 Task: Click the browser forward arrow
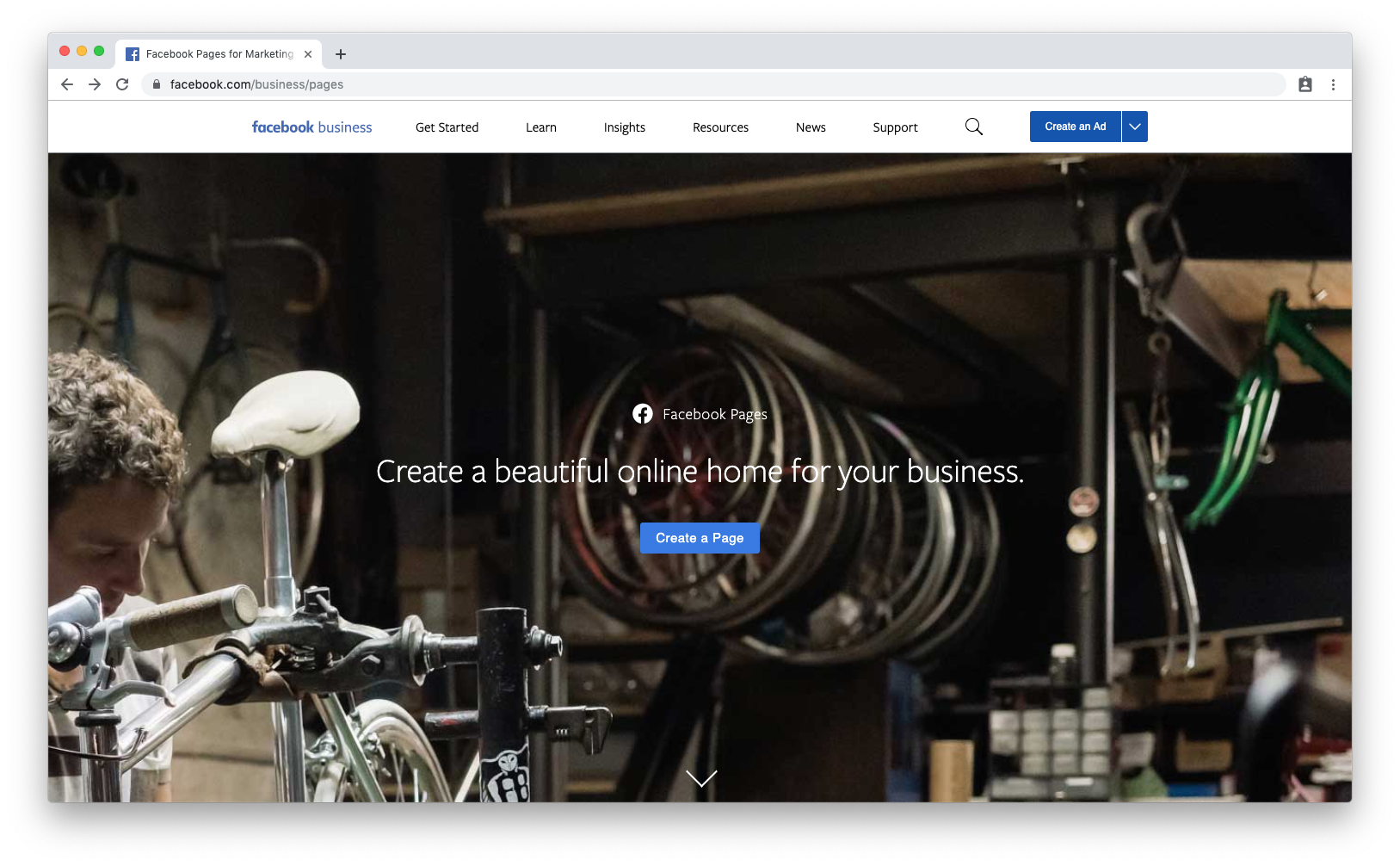point(95,84)
